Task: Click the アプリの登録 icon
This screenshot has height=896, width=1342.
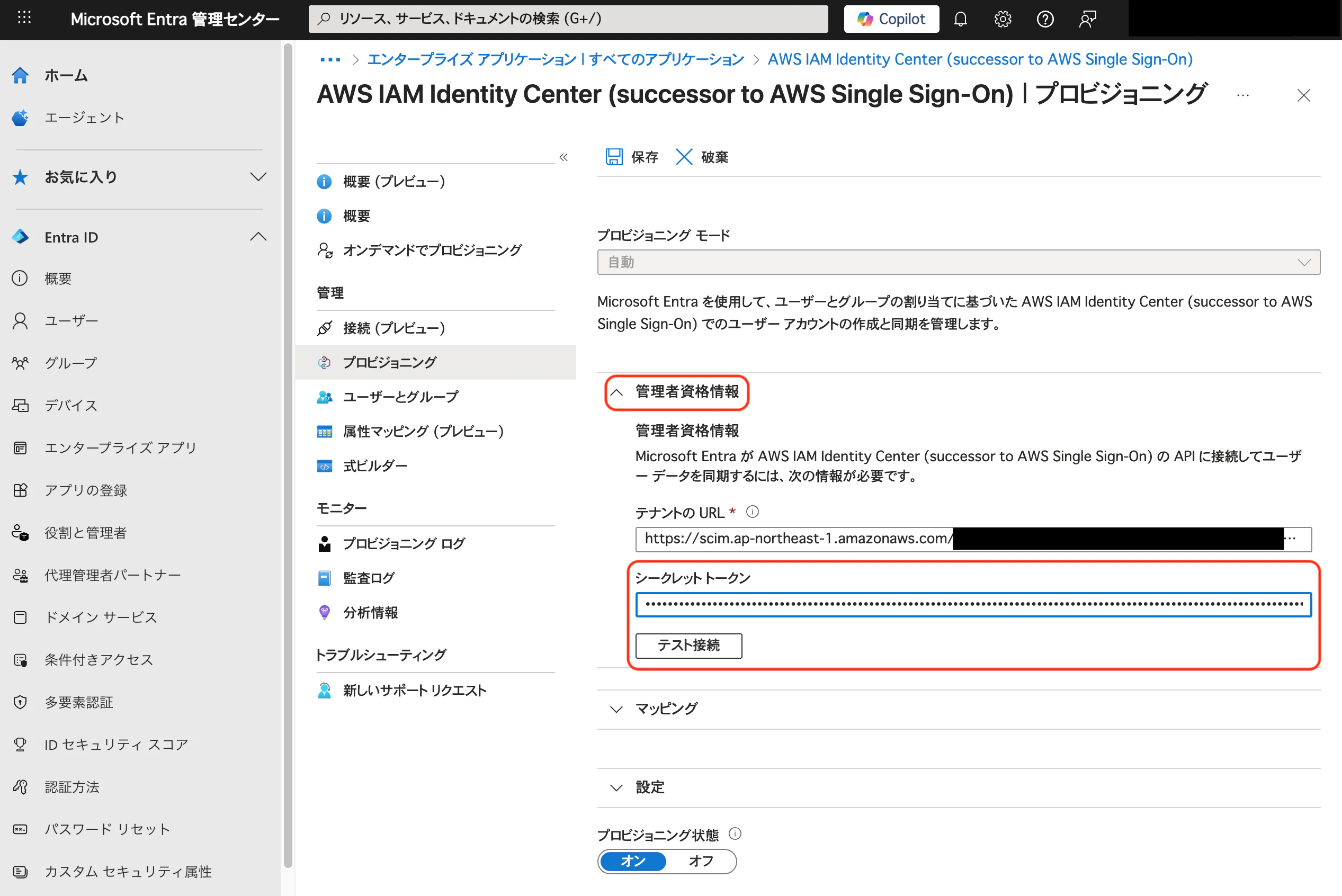Action: click(20, 490)
